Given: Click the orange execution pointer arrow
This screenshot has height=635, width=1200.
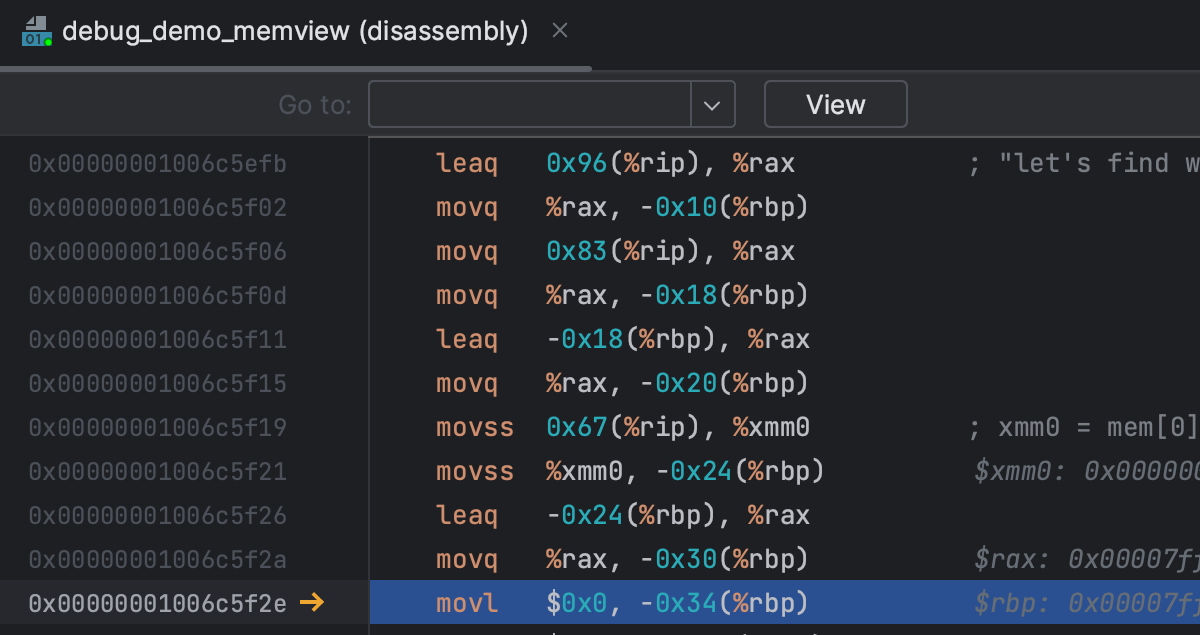Looking at the screenshot, I should (312, 603).
